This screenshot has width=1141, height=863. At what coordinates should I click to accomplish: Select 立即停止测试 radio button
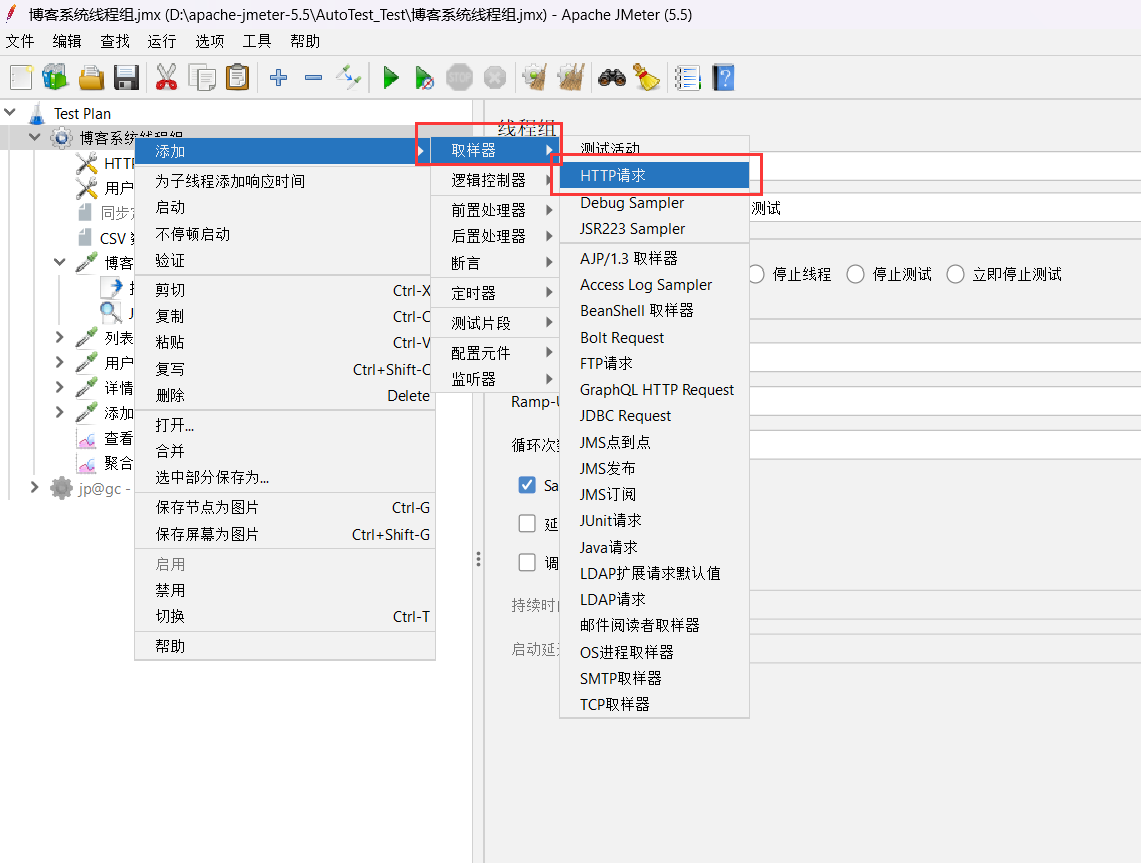pyautogui.click(x=955, y=274)
